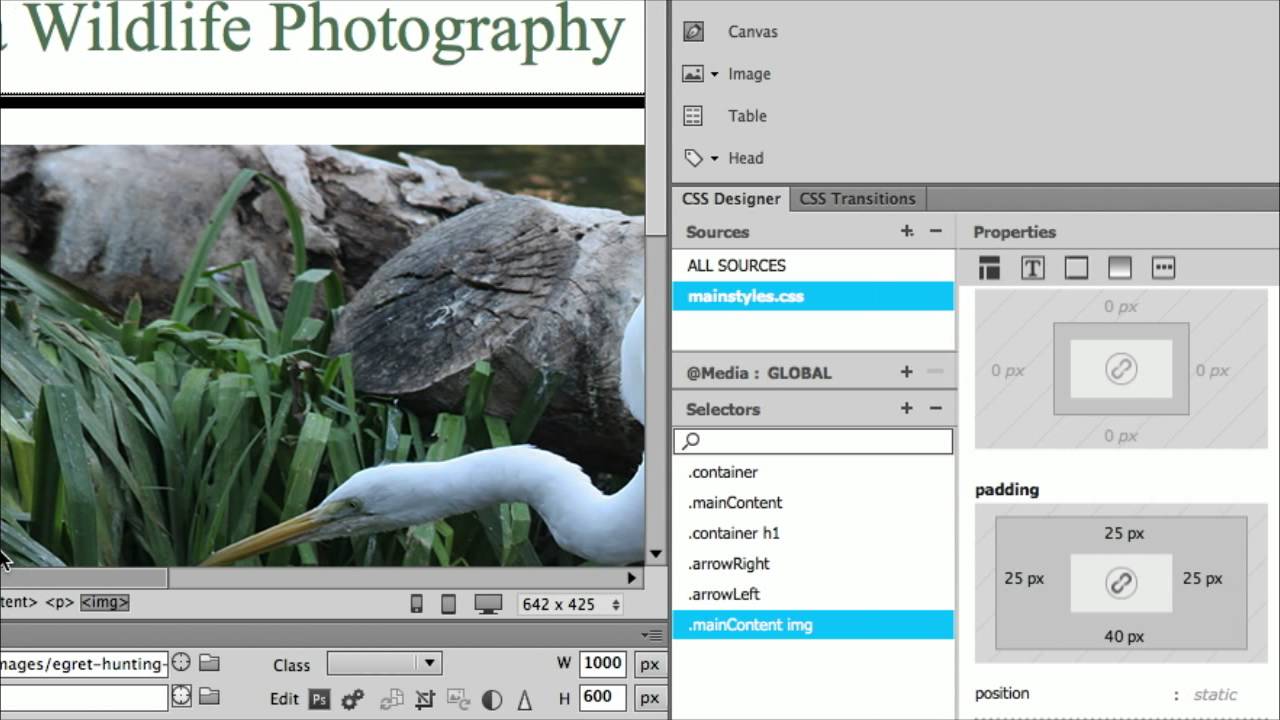Toggle padding link lock icon
Screen dimensions: 1280x720
(x=1120, y=583)
